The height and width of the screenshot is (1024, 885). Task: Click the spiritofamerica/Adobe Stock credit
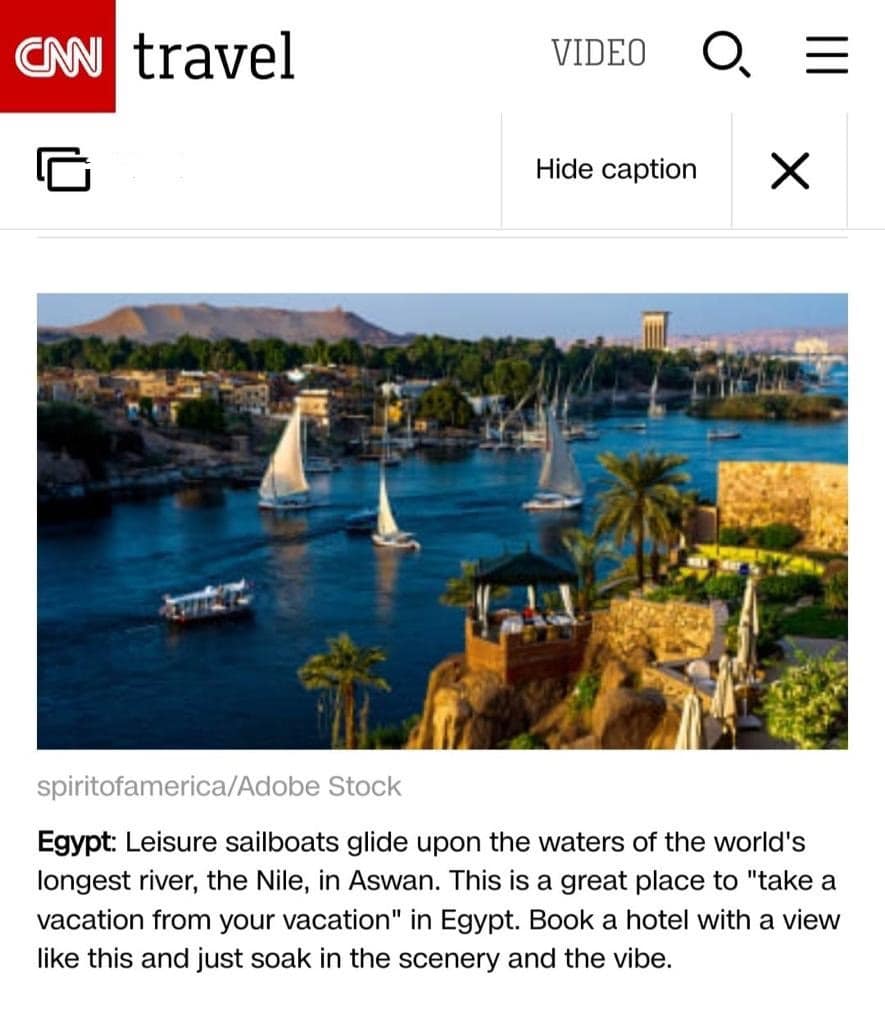click(219, 787)
